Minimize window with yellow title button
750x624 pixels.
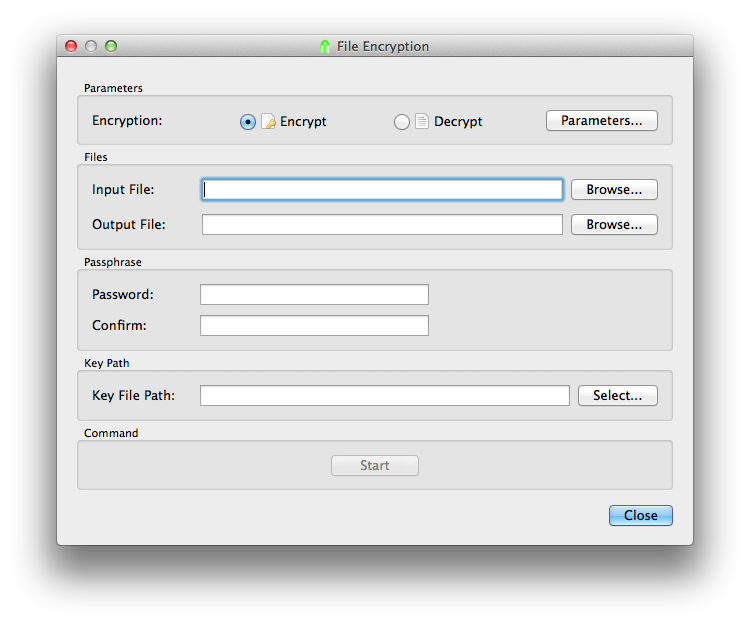[91, 46]
